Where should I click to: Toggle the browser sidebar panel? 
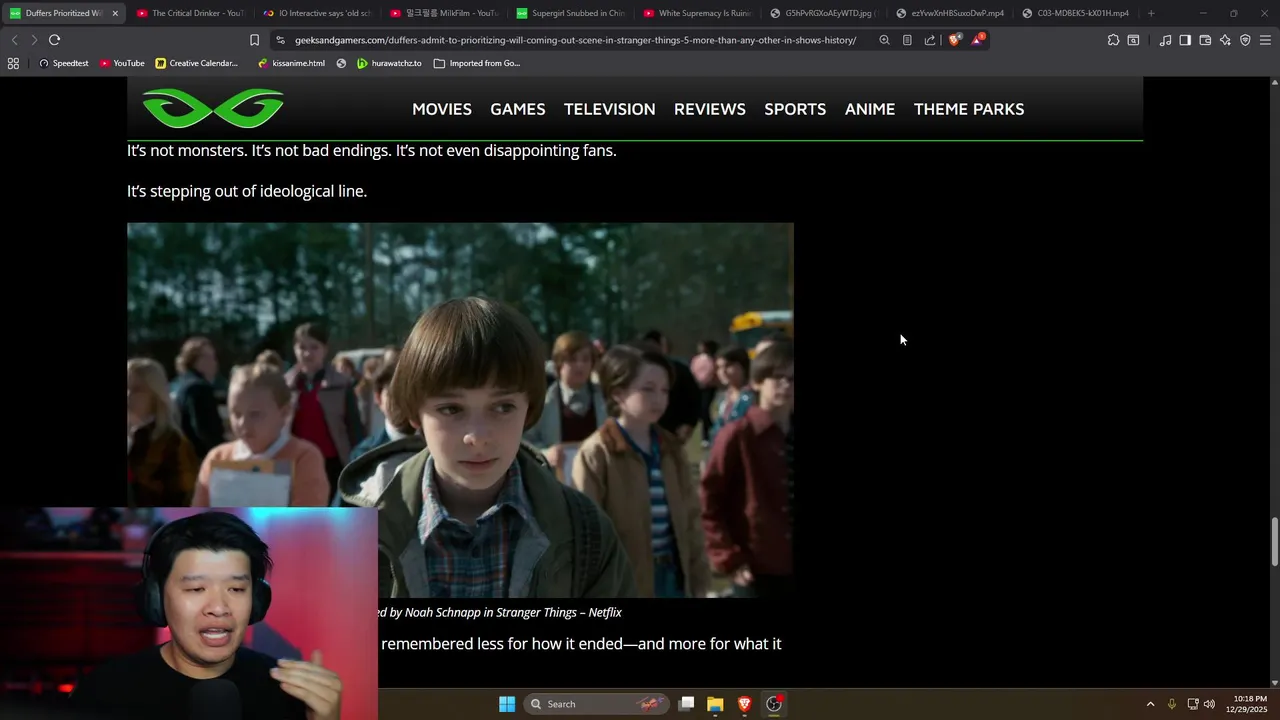(x=1185, y=40)
